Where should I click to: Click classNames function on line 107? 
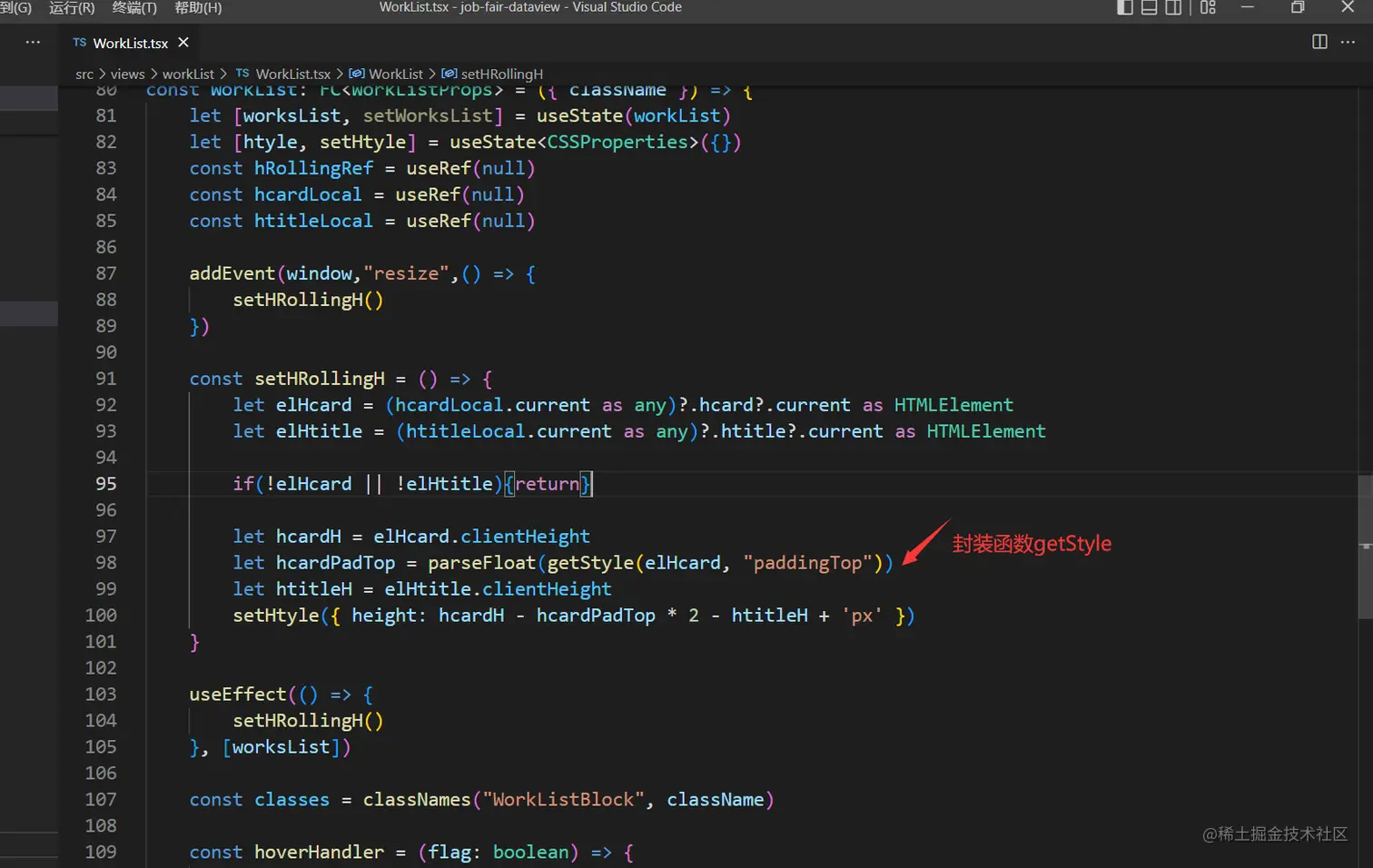coord(417,800)
